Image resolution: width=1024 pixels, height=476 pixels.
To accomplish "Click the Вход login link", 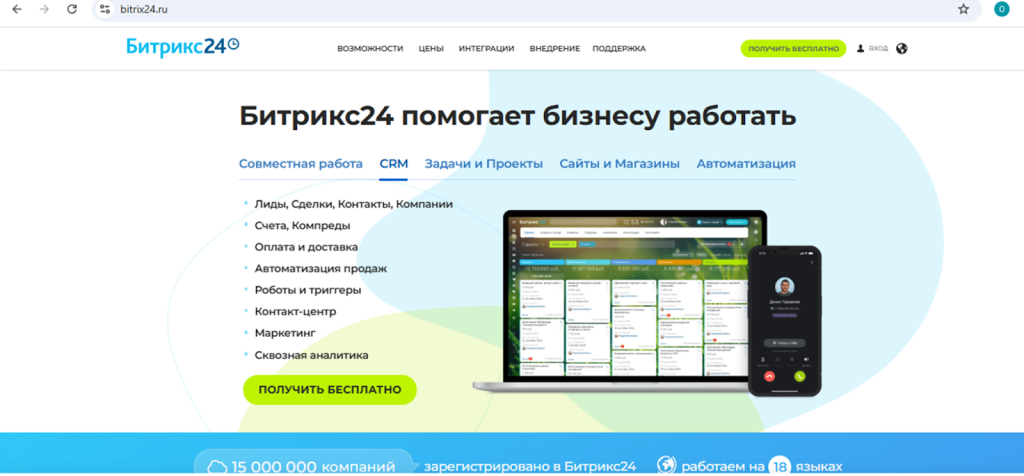I will click(873, 48).
